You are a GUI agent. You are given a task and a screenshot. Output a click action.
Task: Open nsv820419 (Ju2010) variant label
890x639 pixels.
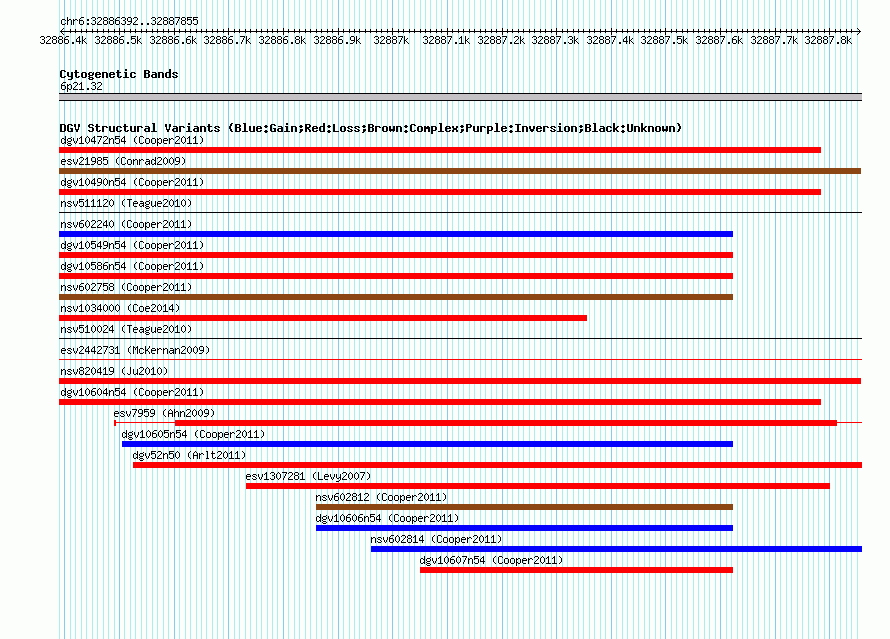pyautogui.click(x=114, y=371)
